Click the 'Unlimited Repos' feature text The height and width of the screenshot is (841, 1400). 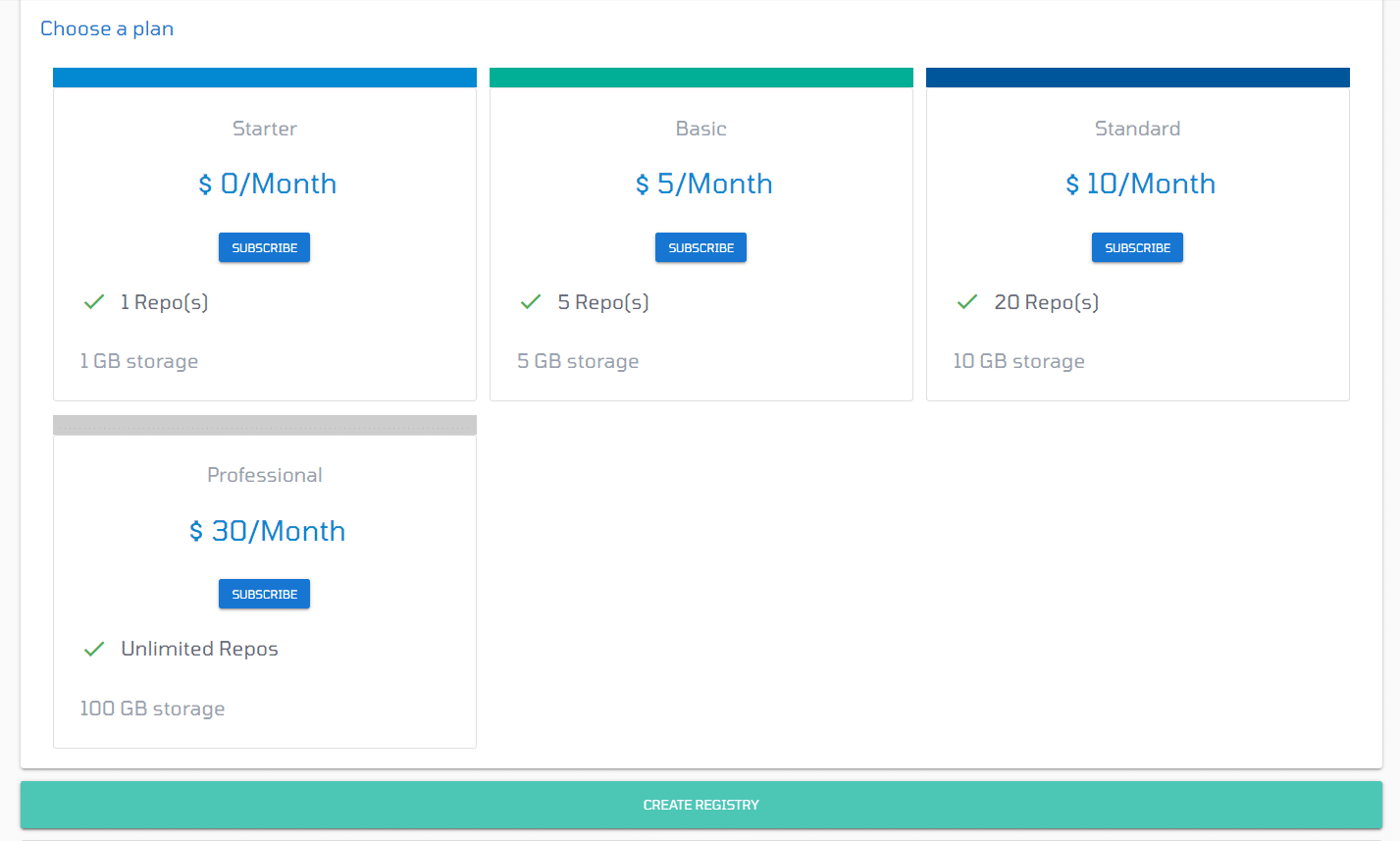point(199,649)
